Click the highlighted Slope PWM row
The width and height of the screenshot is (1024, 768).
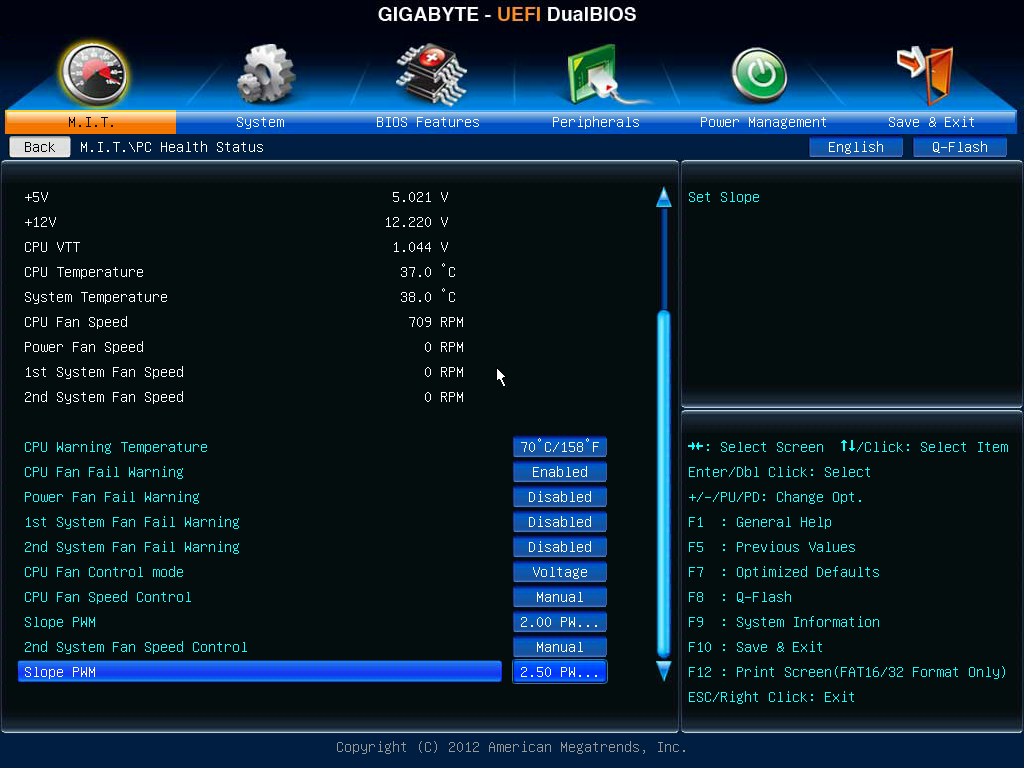[x=260, y=672]
